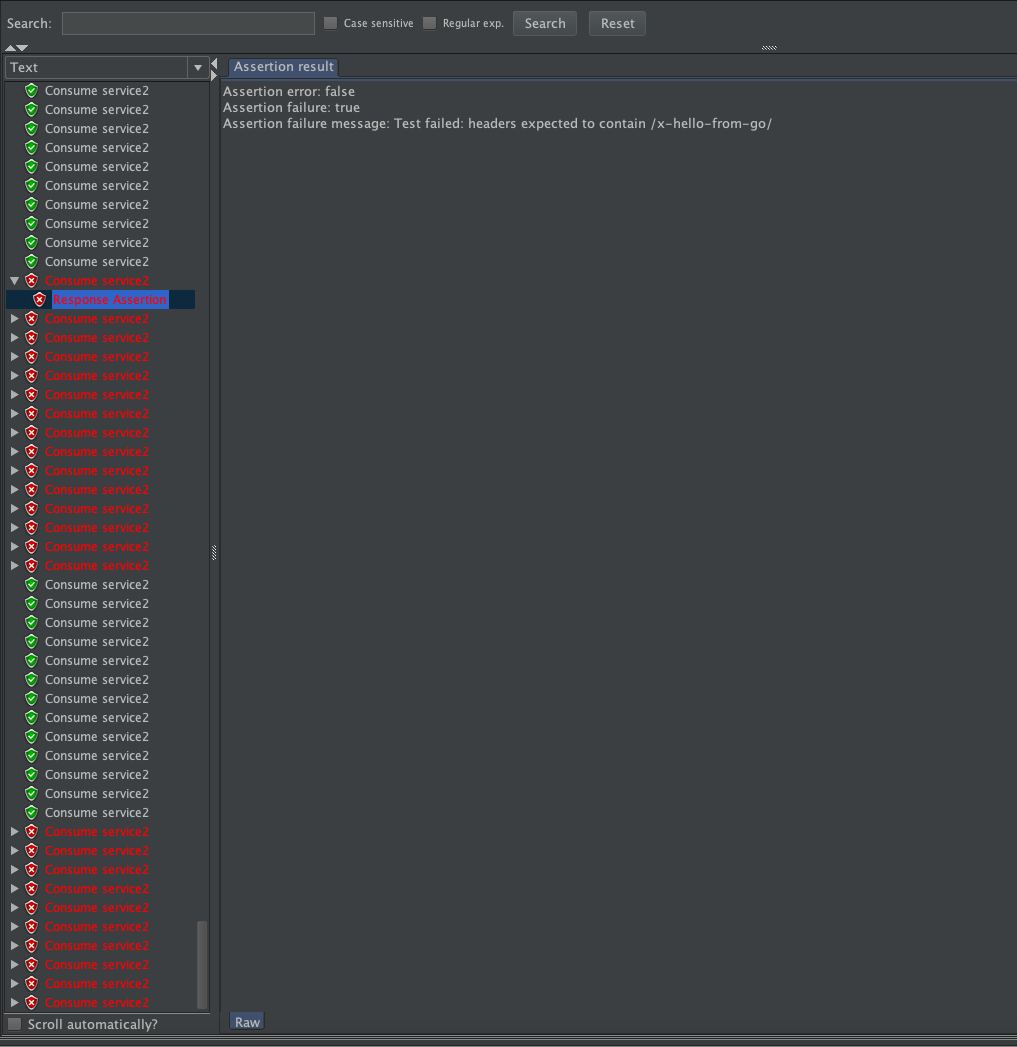The width and height of the screenshot is (1017, 1047).
Task: Expand the last failed Consume service2 in the list
Action: 14,1002
